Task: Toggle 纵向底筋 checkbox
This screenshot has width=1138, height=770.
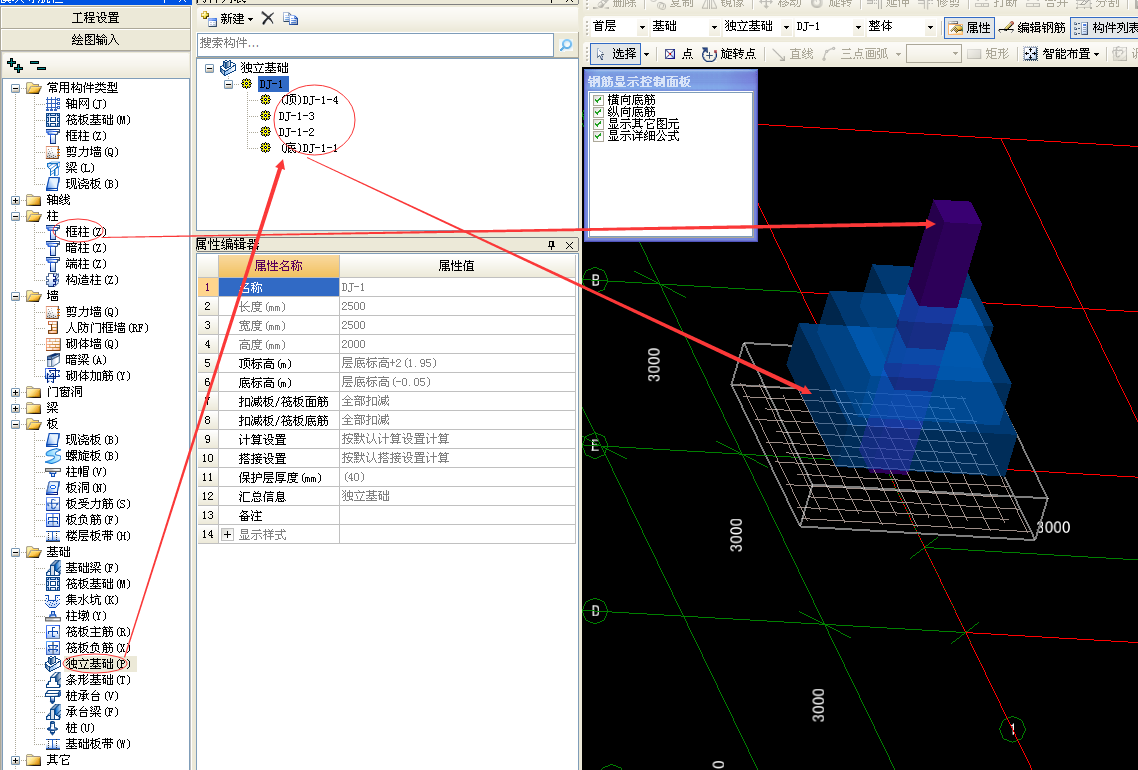Action: [598, 112]
